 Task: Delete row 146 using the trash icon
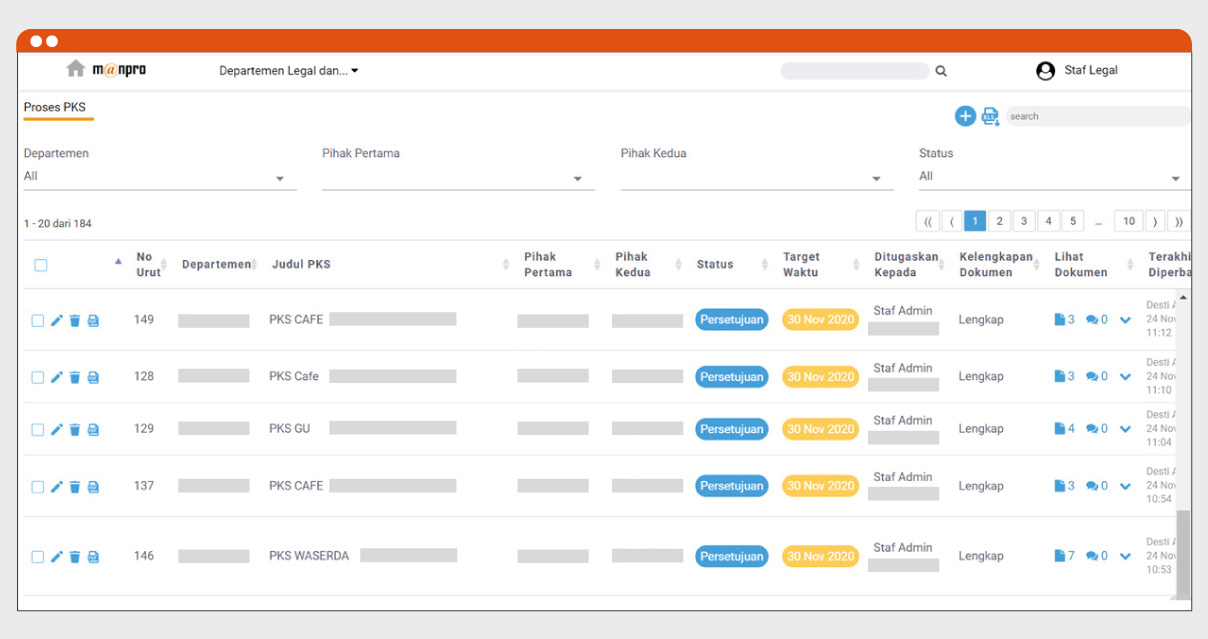point(75,557)
